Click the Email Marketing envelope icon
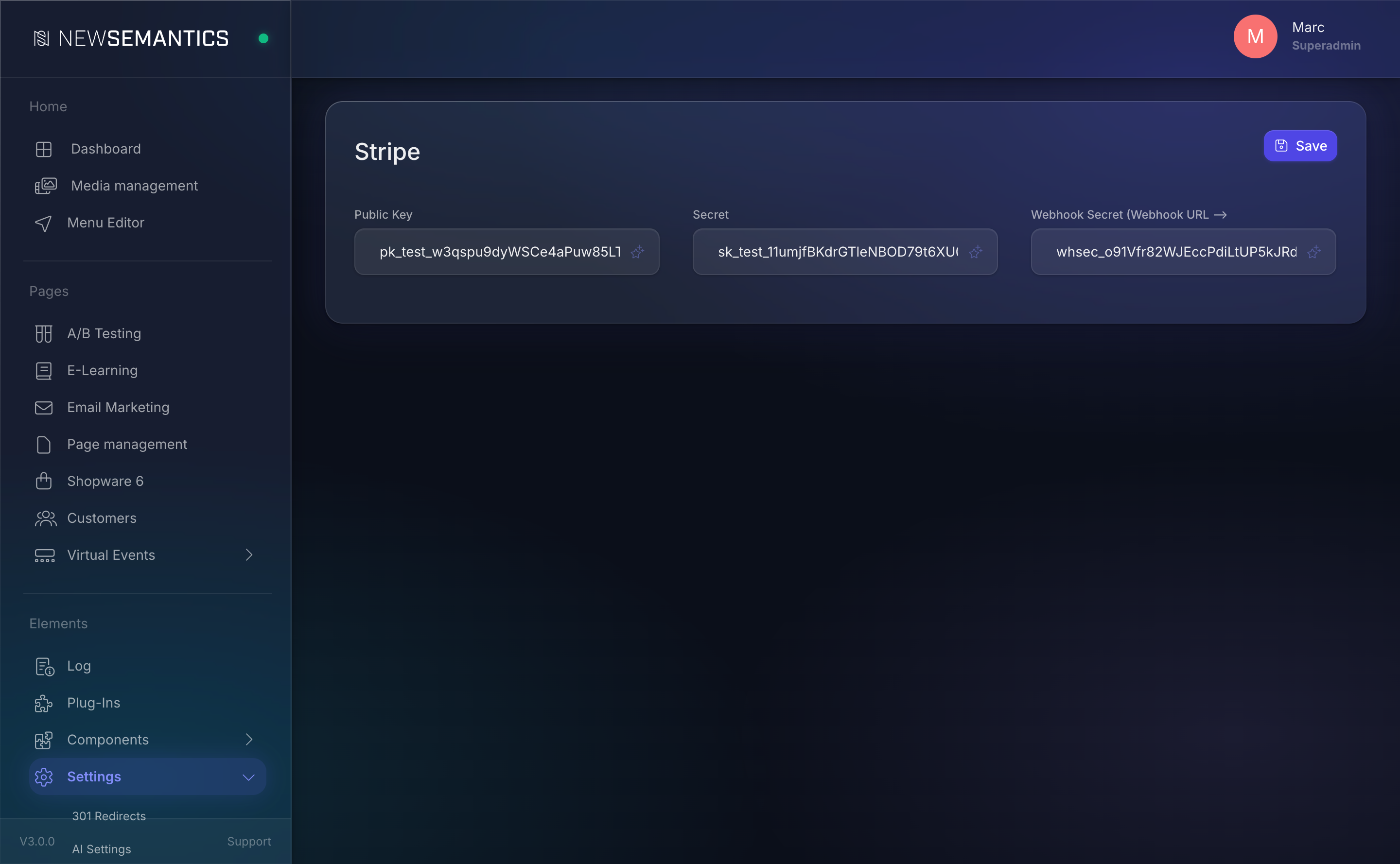Viewport: 1400px width, 864px height. coord(43,407)
